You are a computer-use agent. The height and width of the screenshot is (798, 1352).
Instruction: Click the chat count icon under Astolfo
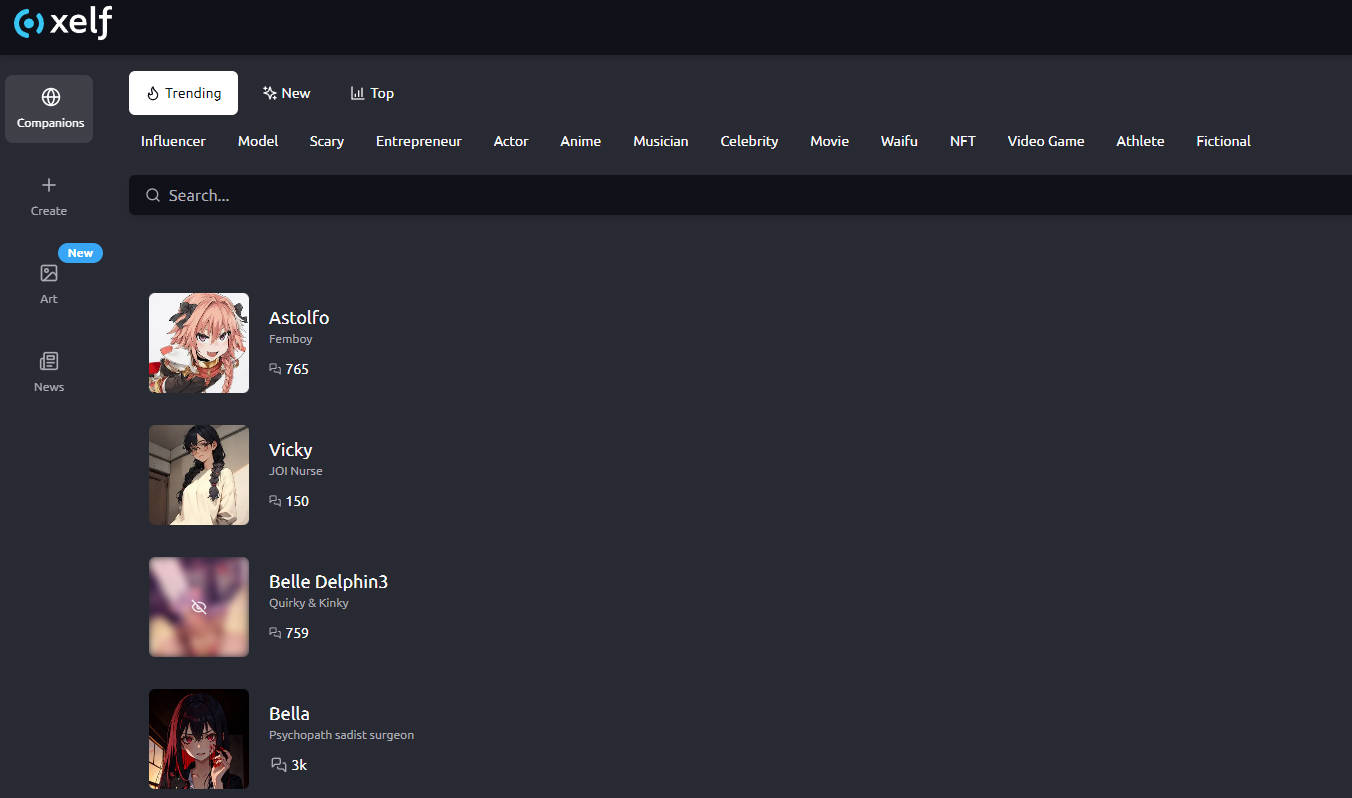click(x=275, y=369)
